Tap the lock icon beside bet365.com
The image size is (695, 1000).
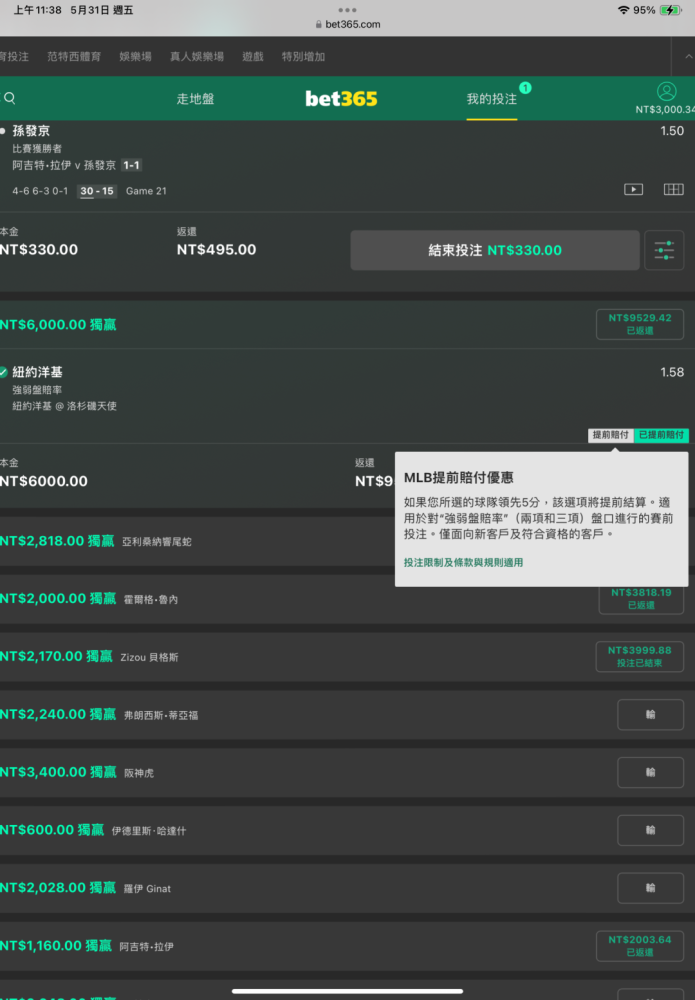click(x=319, y=24)
